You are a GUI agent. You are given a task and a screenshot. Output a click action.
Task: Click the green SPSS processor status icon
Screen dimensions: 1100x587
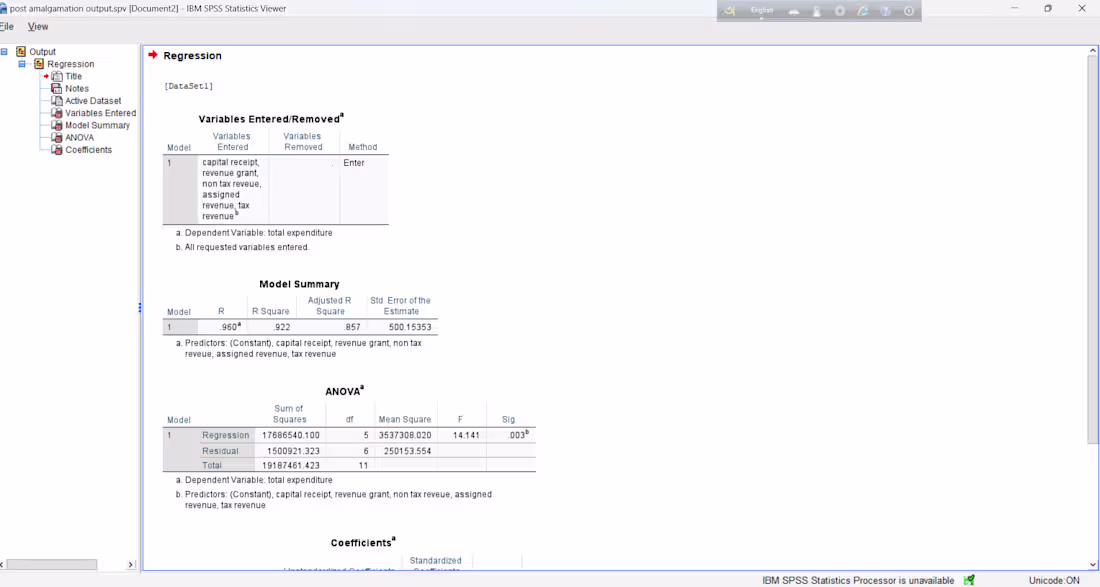click(967, 579)
